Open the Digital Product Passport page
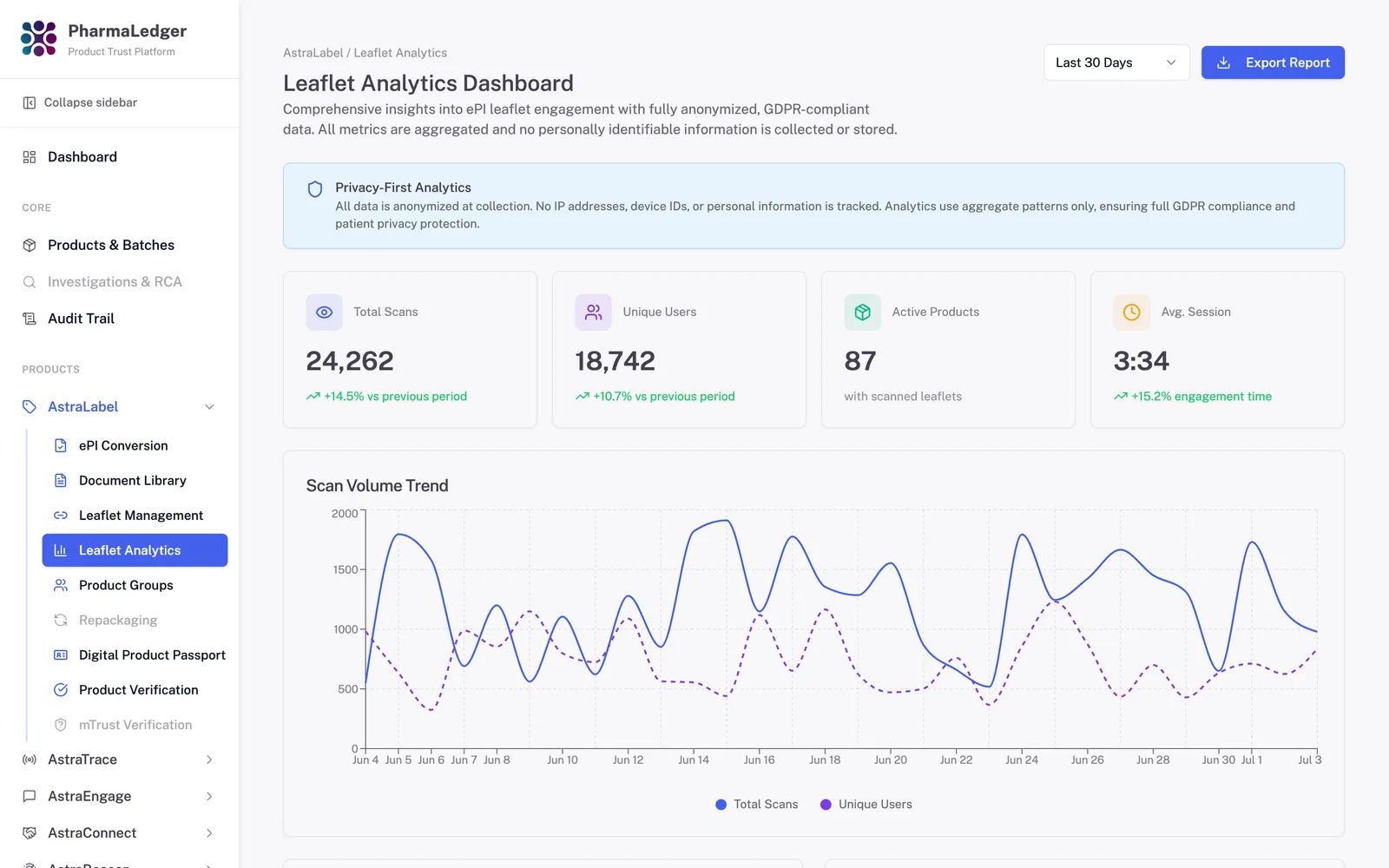Image resolution: width=1389 pixels, height=868 pixels. click(135, 655)
